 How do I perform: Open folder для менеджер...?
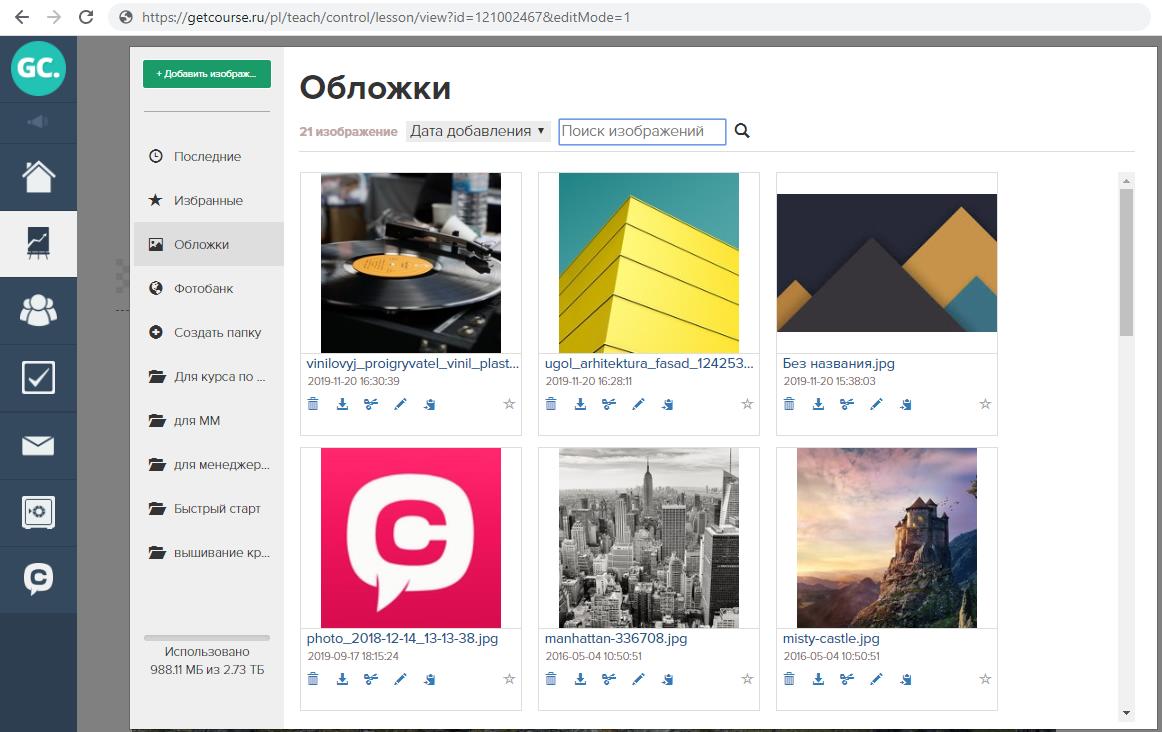[208, 465]
